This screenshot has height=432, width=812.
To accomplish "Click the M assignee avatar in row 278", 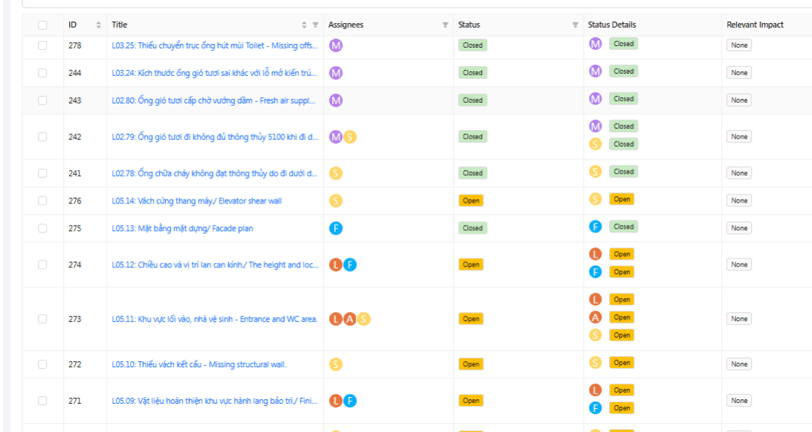I will pos(336,45).
